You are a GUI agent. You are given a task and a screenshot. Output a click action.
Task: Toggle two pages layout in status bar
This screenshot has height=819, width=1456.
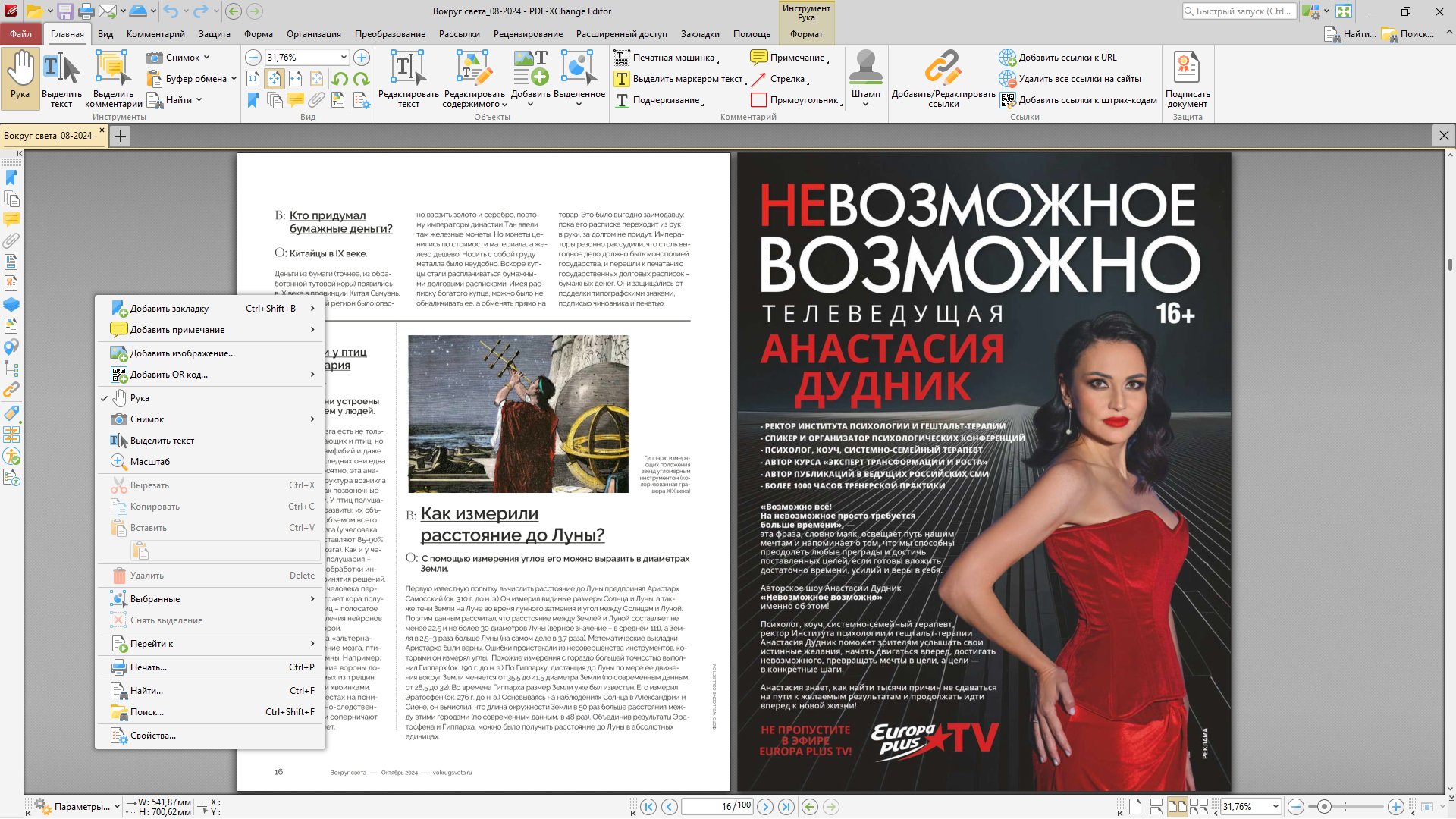(x=1177, y=807)
